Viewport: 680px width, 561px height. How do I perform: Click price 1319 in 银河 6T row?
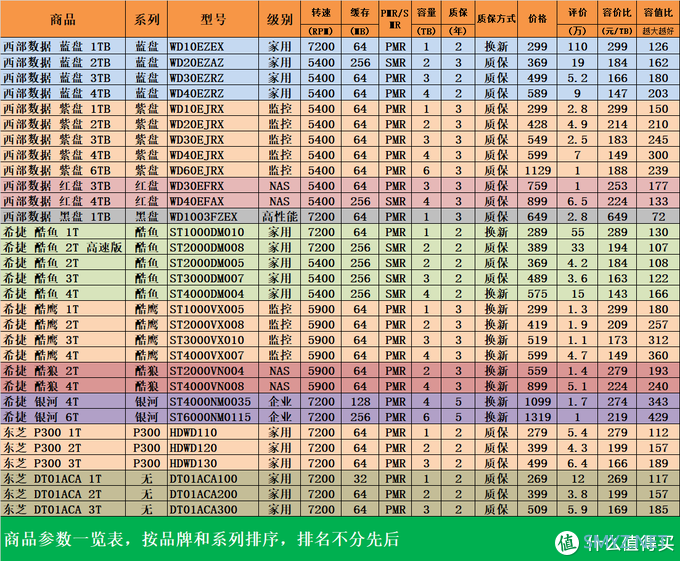tap(537, 417)
